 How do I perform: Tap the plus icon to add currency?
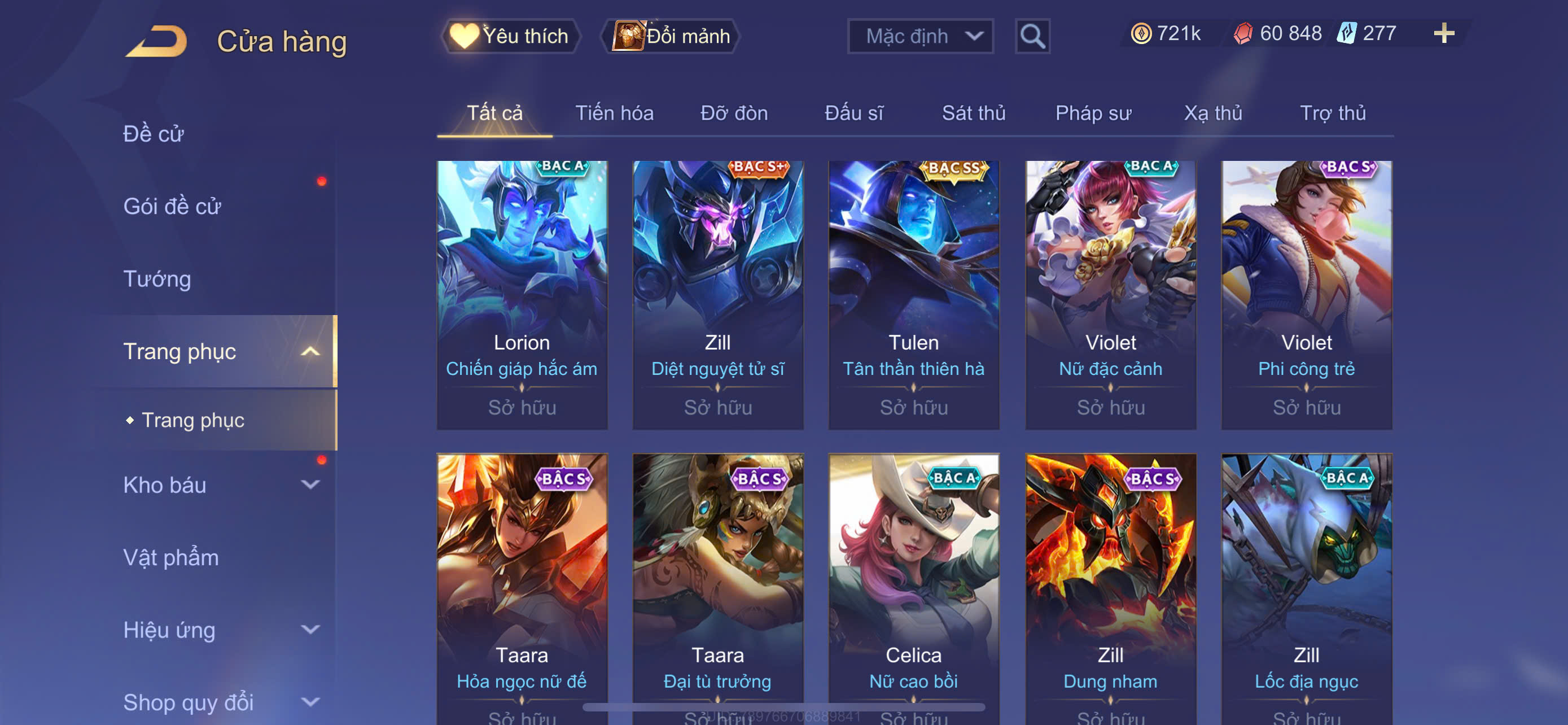click(x=1444, y=33)
